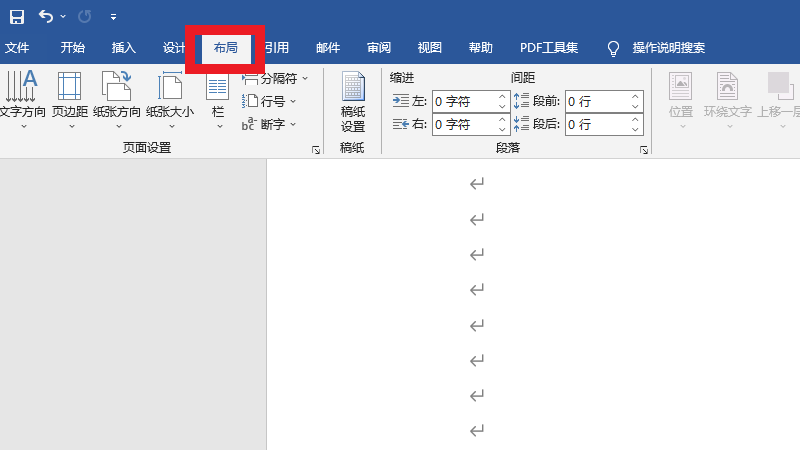This screenshot has width=800, height=450.
Task: Click the 操作说明搜索 search field
Action: (669, 48)
